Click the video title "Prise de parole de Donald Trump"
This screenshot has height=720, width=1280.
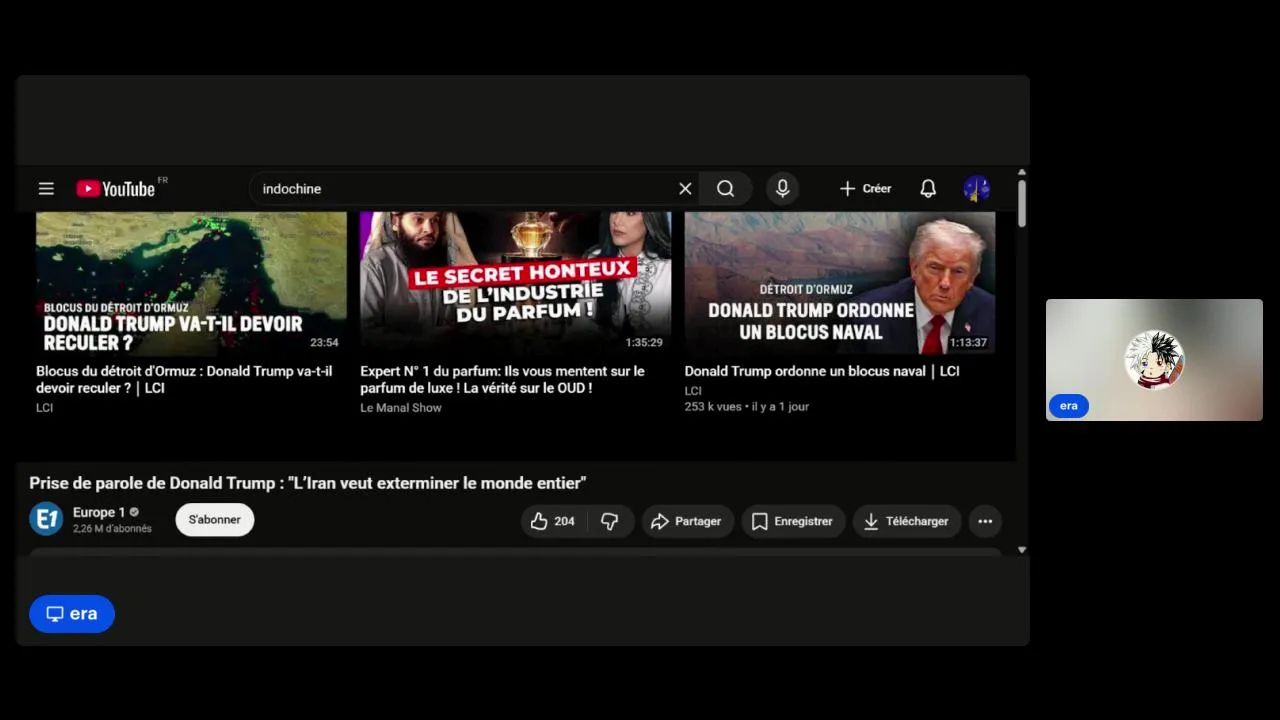pos(307,483)
